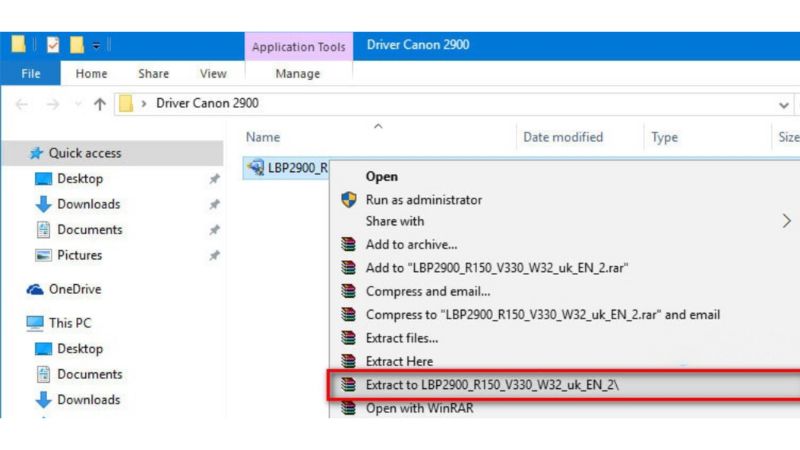
Task: Click the WinRAR icon beside Extract Here
Action: [x=348, y=361]
